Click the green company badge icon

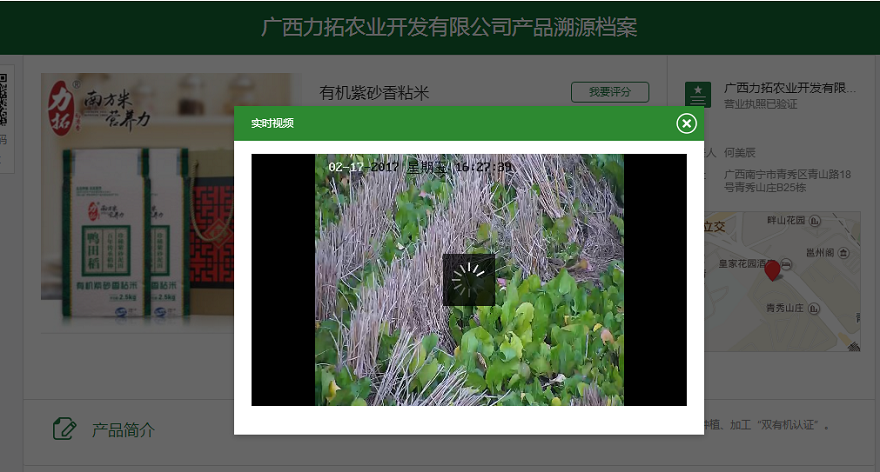coord(698,95)
